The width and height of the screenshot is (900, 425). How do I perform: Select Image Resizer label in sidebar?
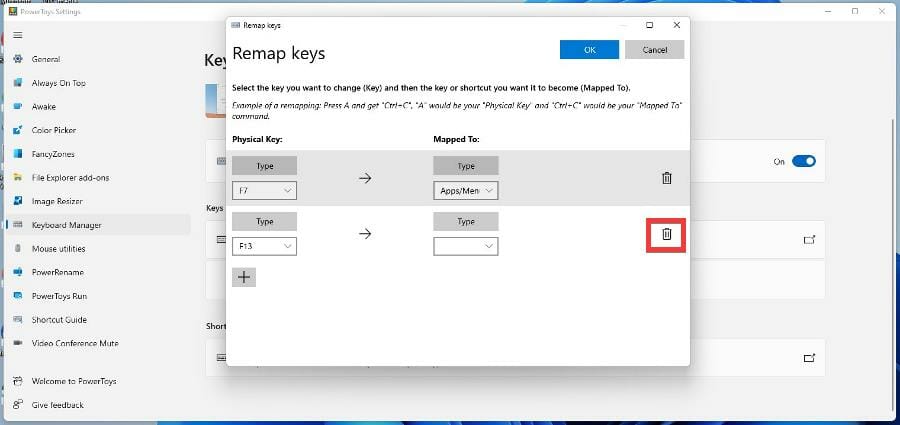click(57, 201)
